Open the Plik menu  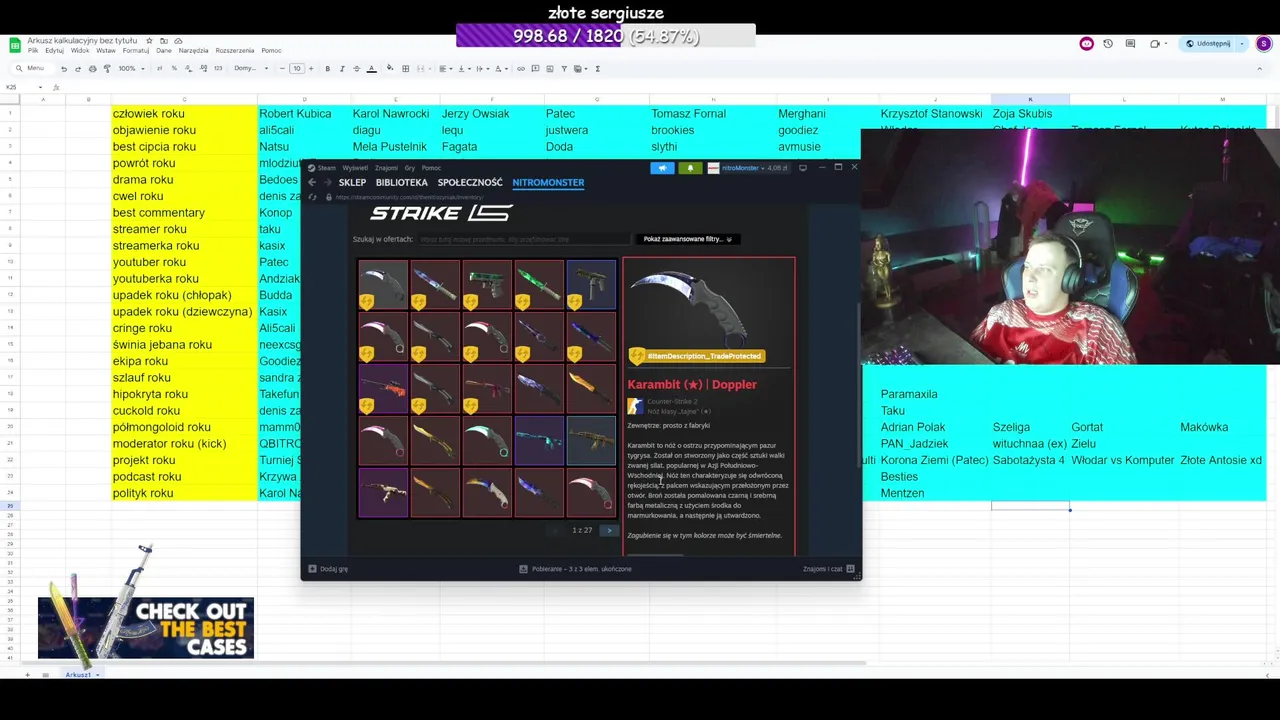33,50
